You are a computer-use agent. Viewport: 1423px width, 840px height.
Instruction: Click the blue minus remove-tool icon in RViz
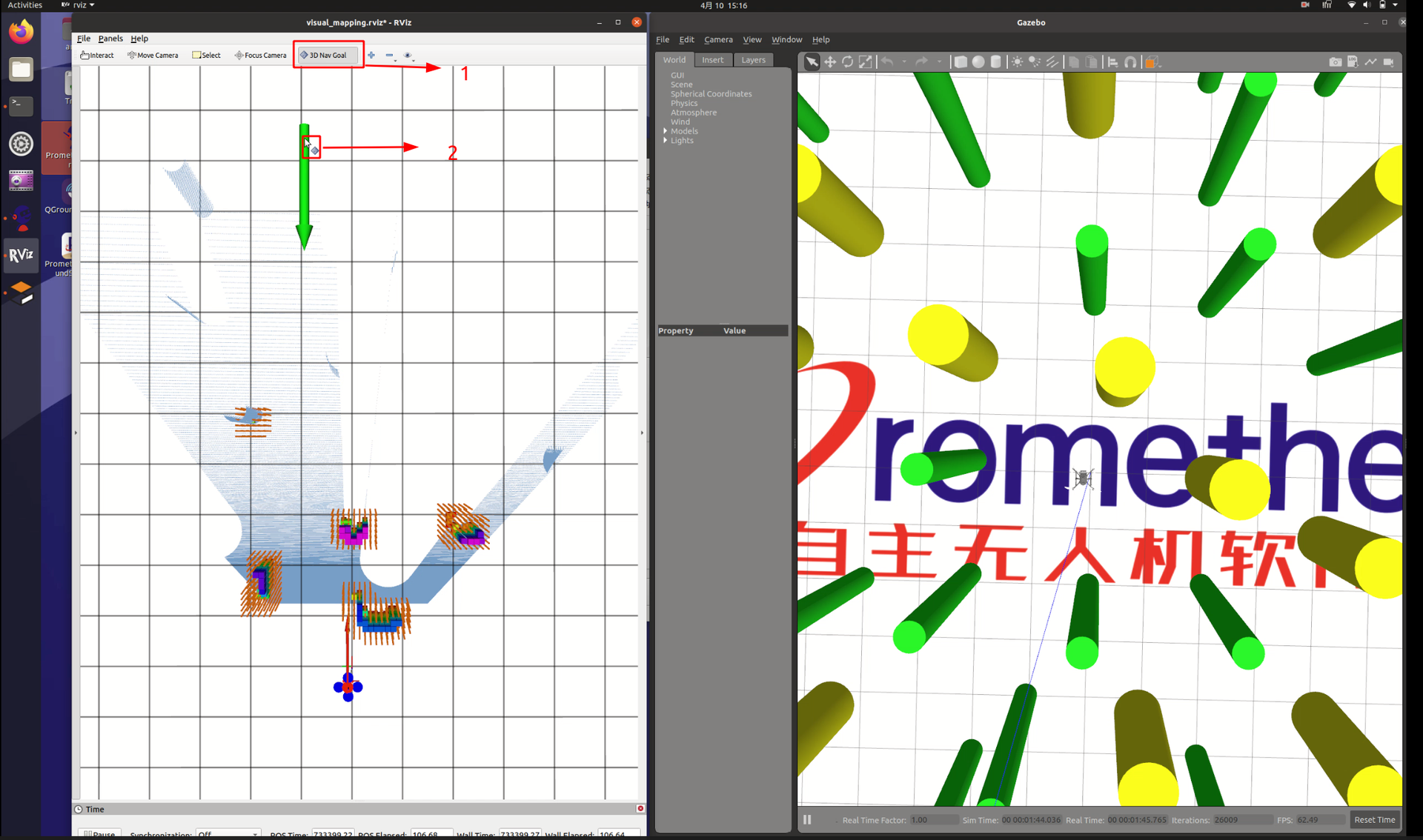click(389, 55)
